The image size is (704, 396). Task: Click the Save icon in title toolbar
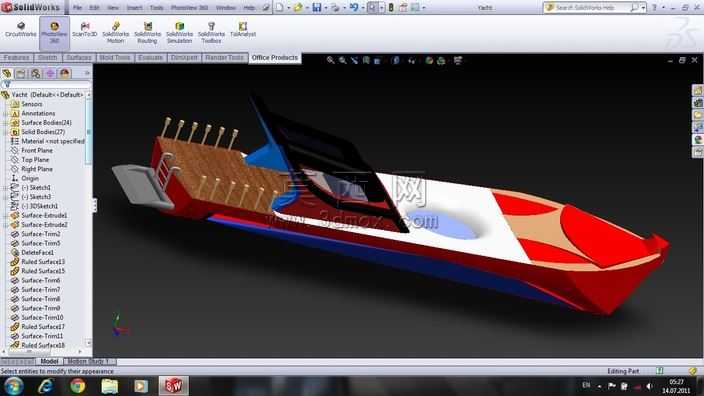point(317,8)
